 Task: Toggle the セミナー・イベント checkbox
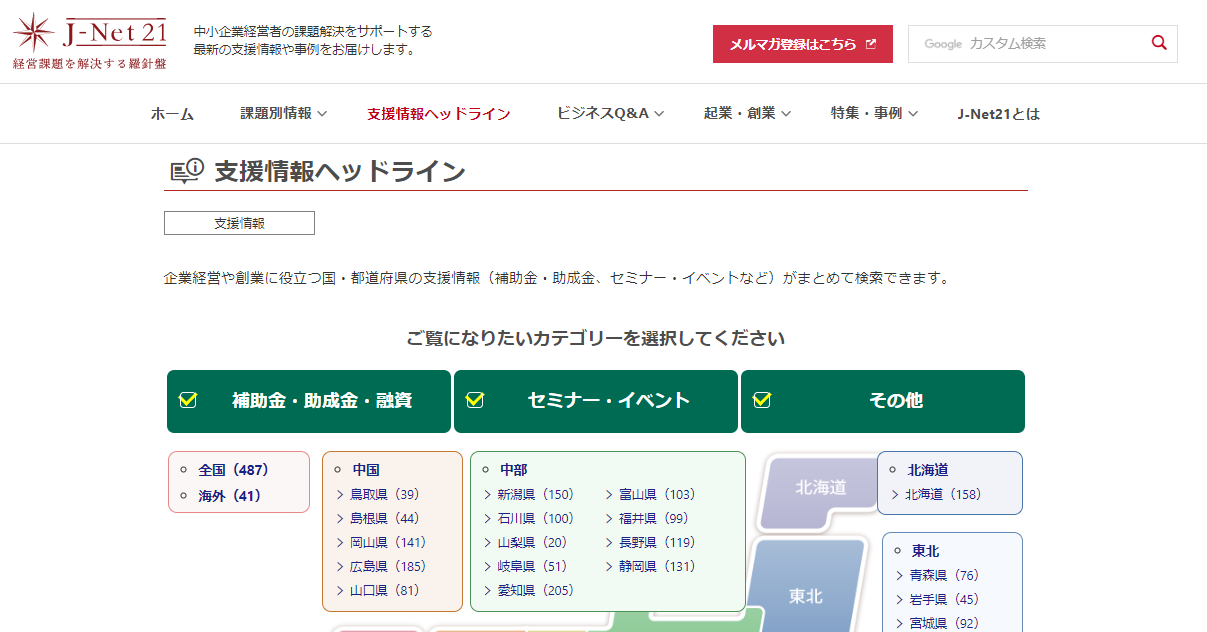click(x=475, y=401)
